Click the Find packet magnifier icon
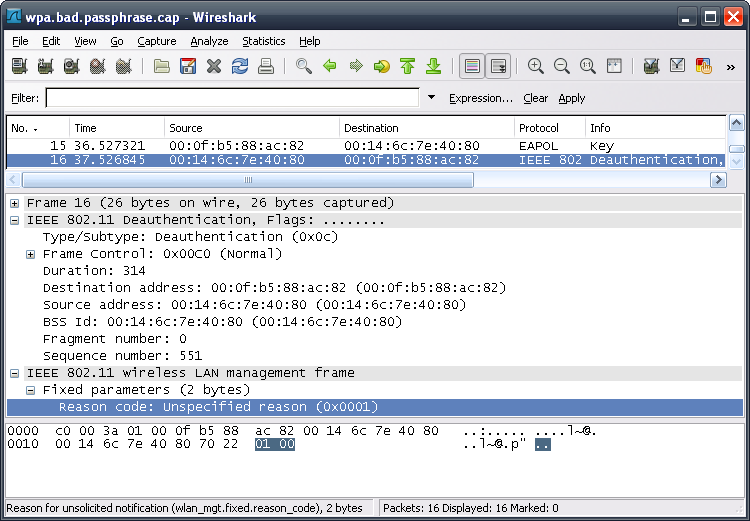 pos(303,67)
